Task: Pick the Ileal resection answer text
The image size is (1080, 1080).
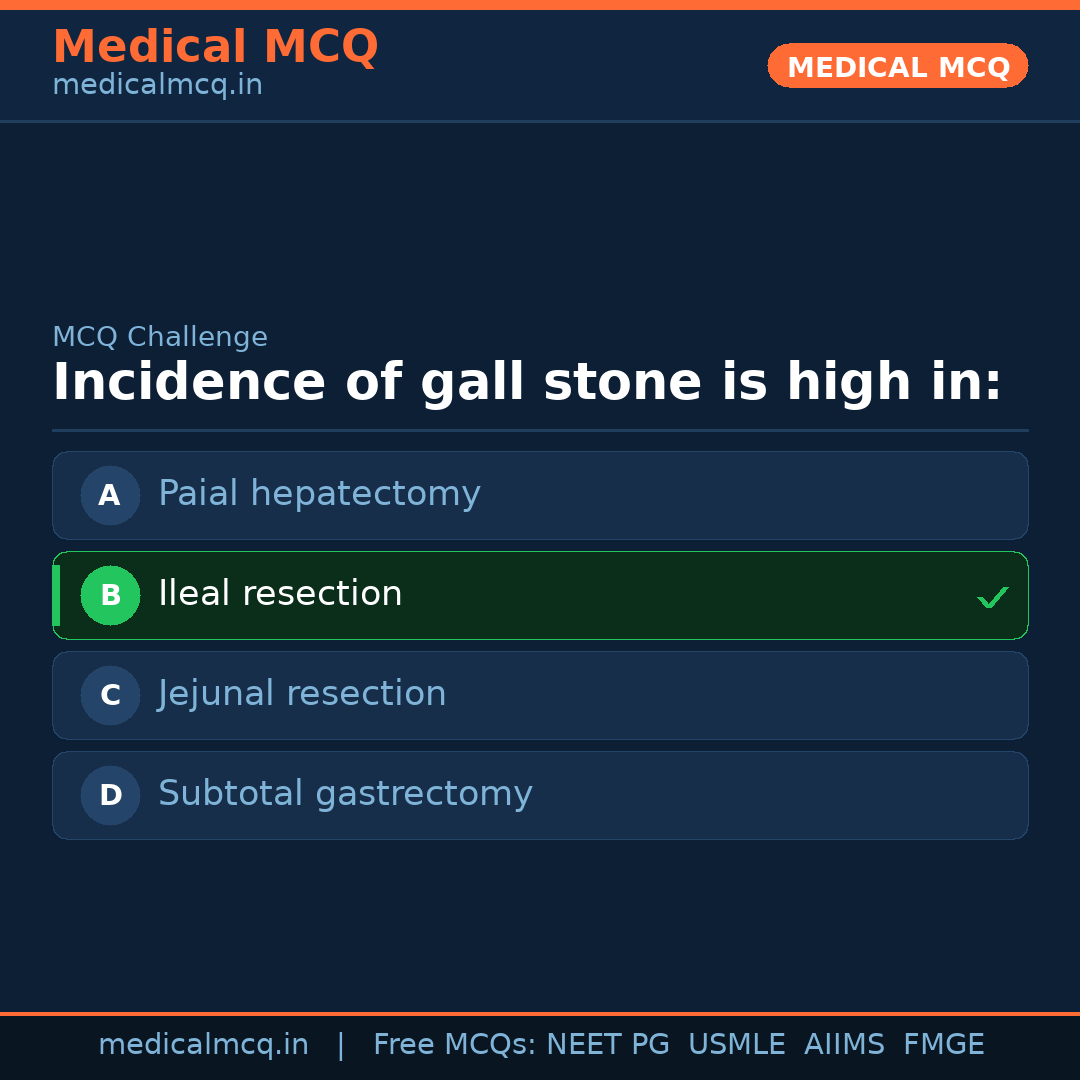Action: tap(280, 594)
